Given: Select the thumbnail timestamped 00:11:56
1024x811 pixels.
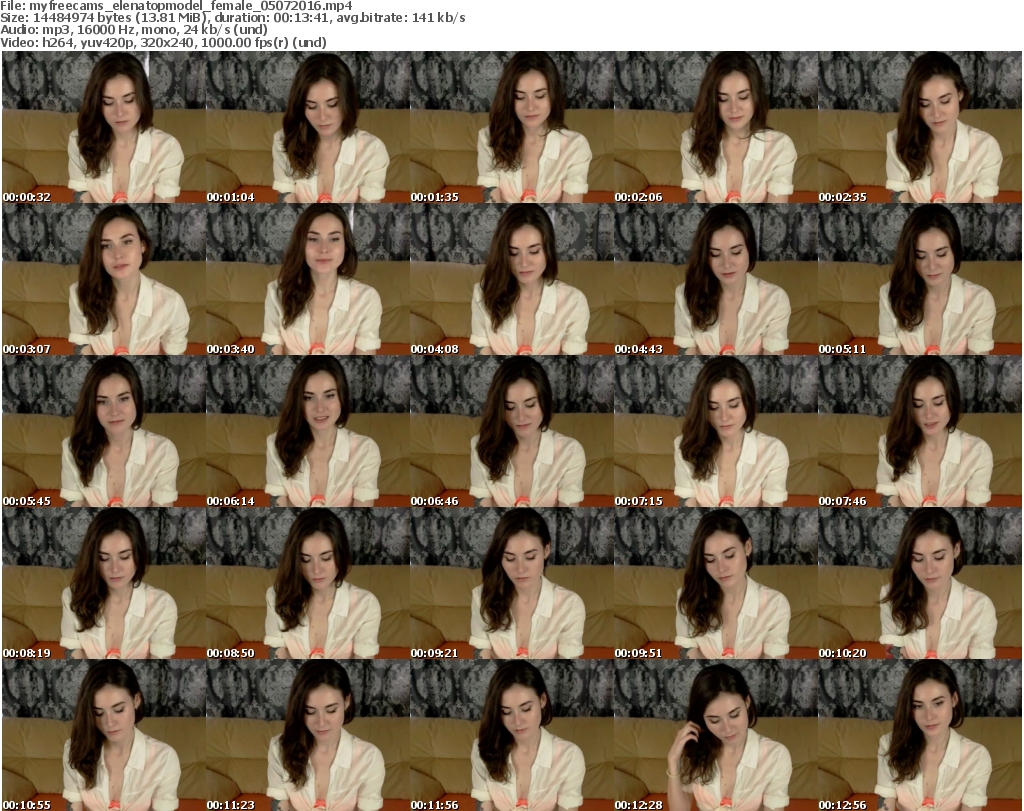Looking at the screenshot, I should 512,735.
